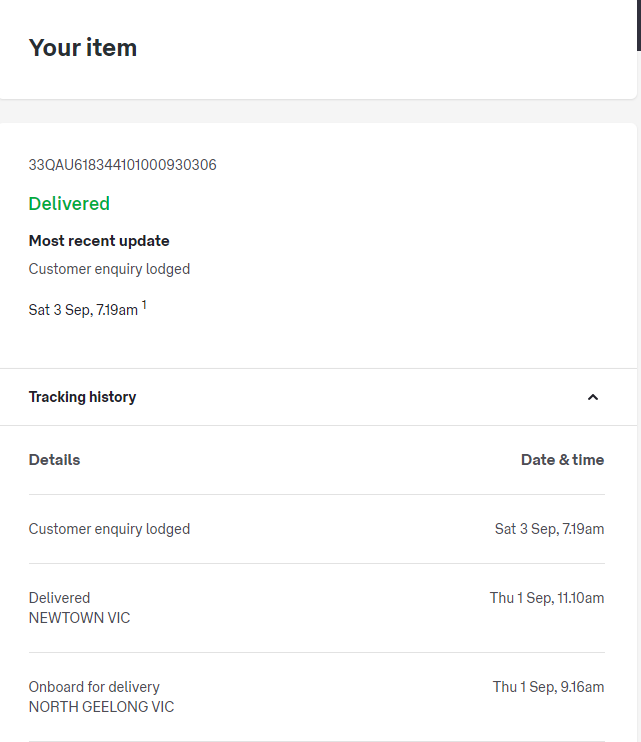The height and width of the screenshot is (742, 641).
Task: Click the NEWTOWN VIC location text
Action: [x=79, y=618]
